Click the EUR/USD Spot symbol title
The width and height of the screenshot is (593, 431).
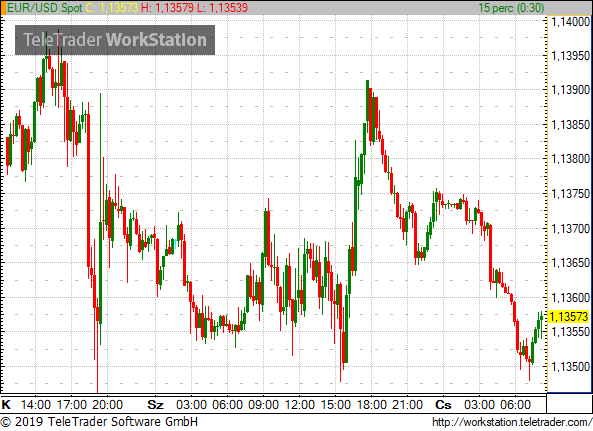(x=45, y=8)
